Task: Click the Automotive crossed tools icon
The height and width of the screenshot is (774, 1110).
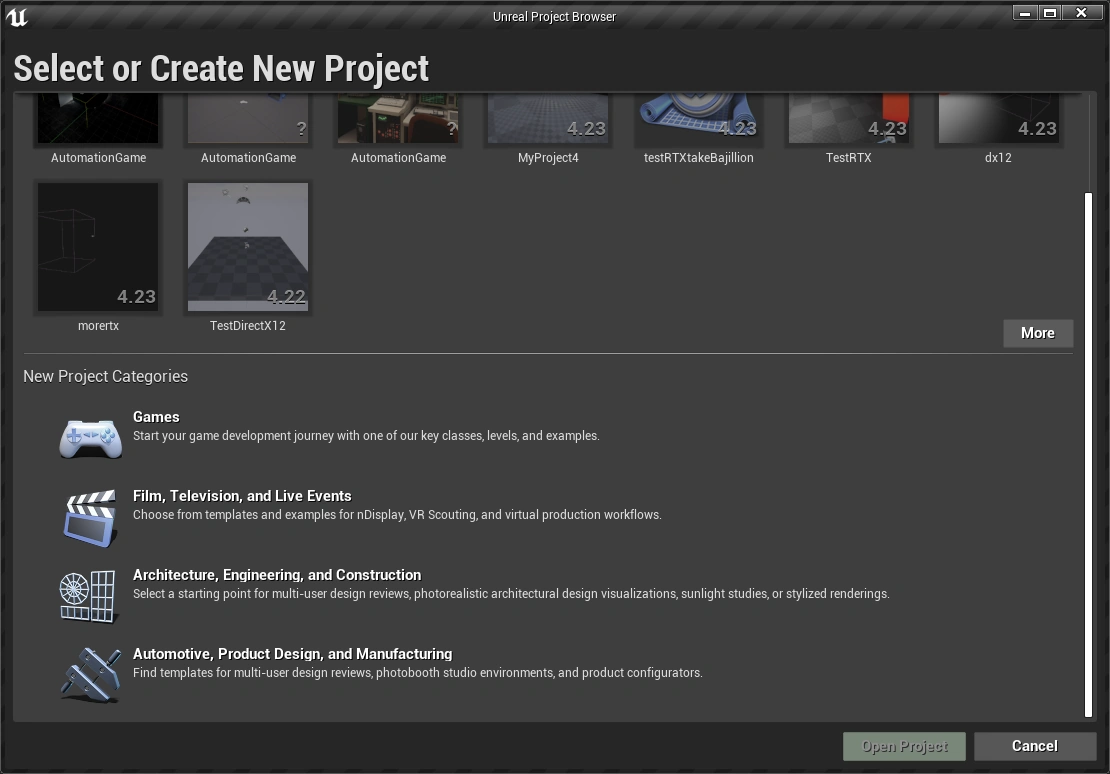Action: tap(91, 674)
